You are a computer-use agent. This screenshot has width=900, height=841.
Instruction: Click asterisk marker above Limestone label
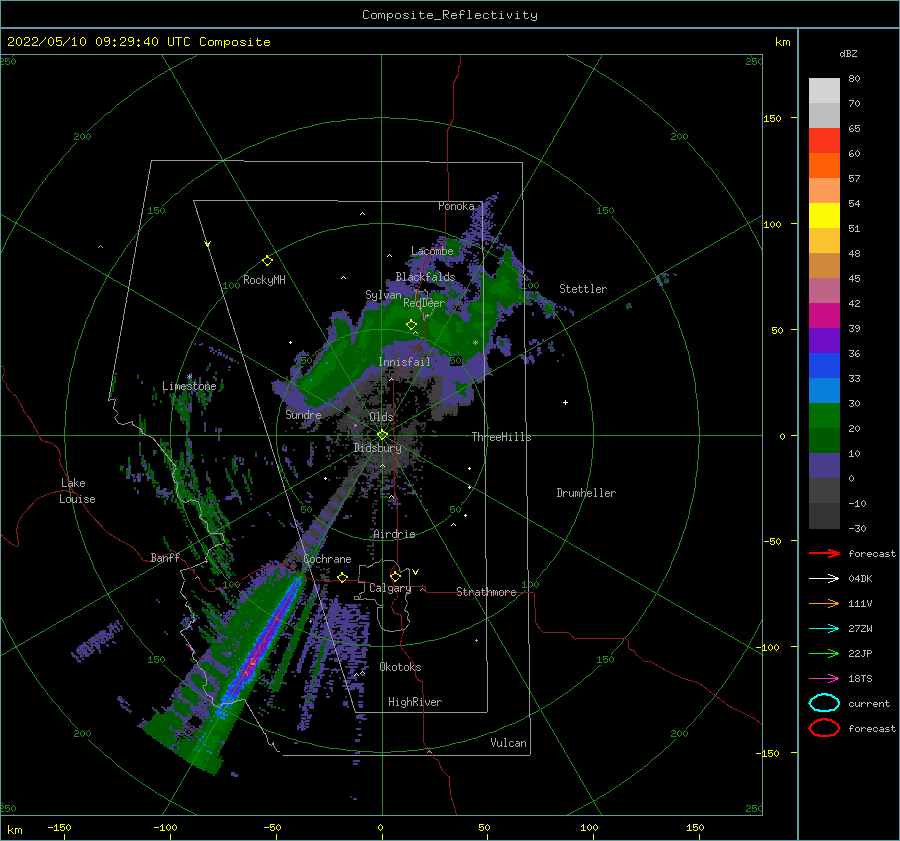189,377
